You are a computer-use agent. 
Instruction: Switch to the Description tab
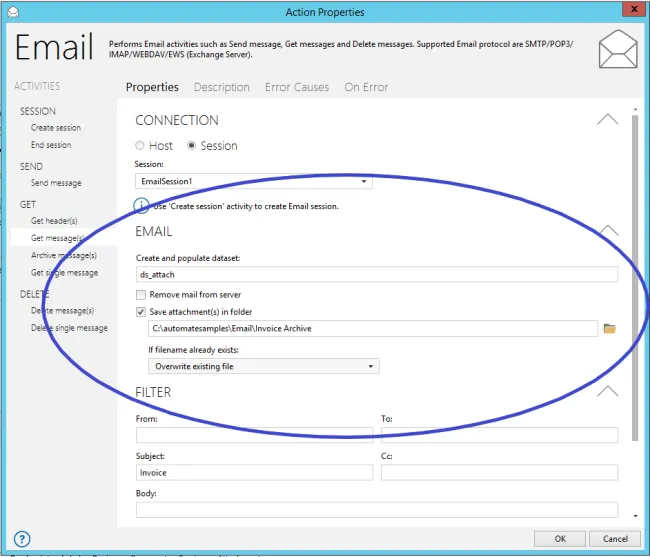click(222, 87)
